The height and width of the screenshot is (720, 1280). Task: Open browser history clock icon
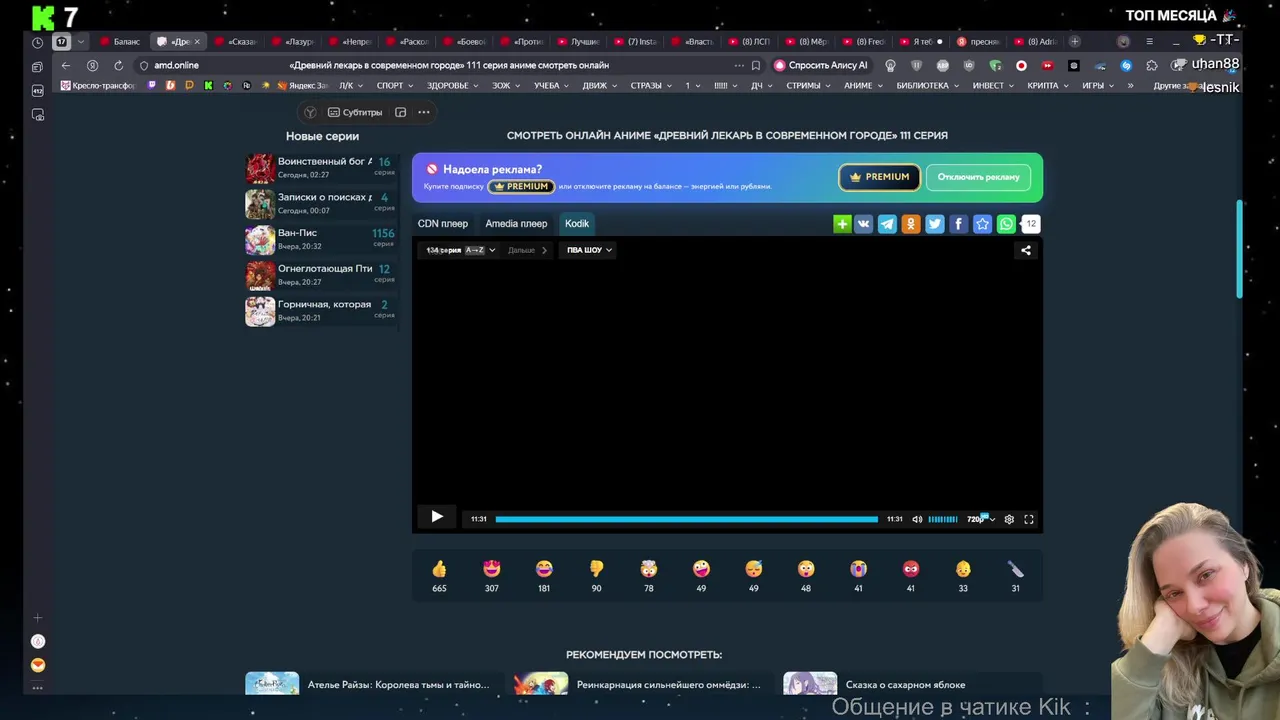37,42
